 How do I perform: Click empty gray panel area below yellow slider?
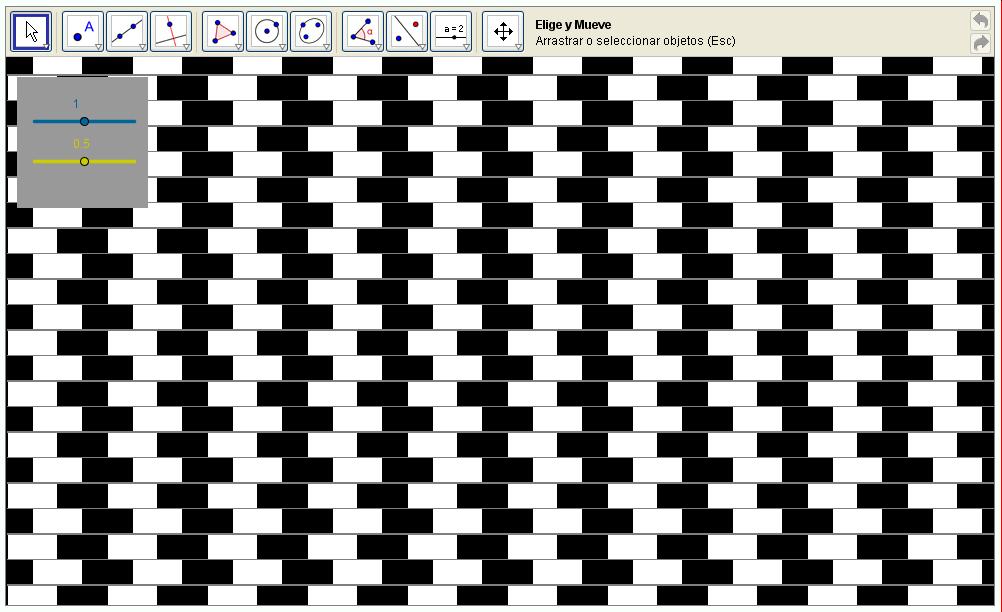pyautogui.click(x=82, y=188)
